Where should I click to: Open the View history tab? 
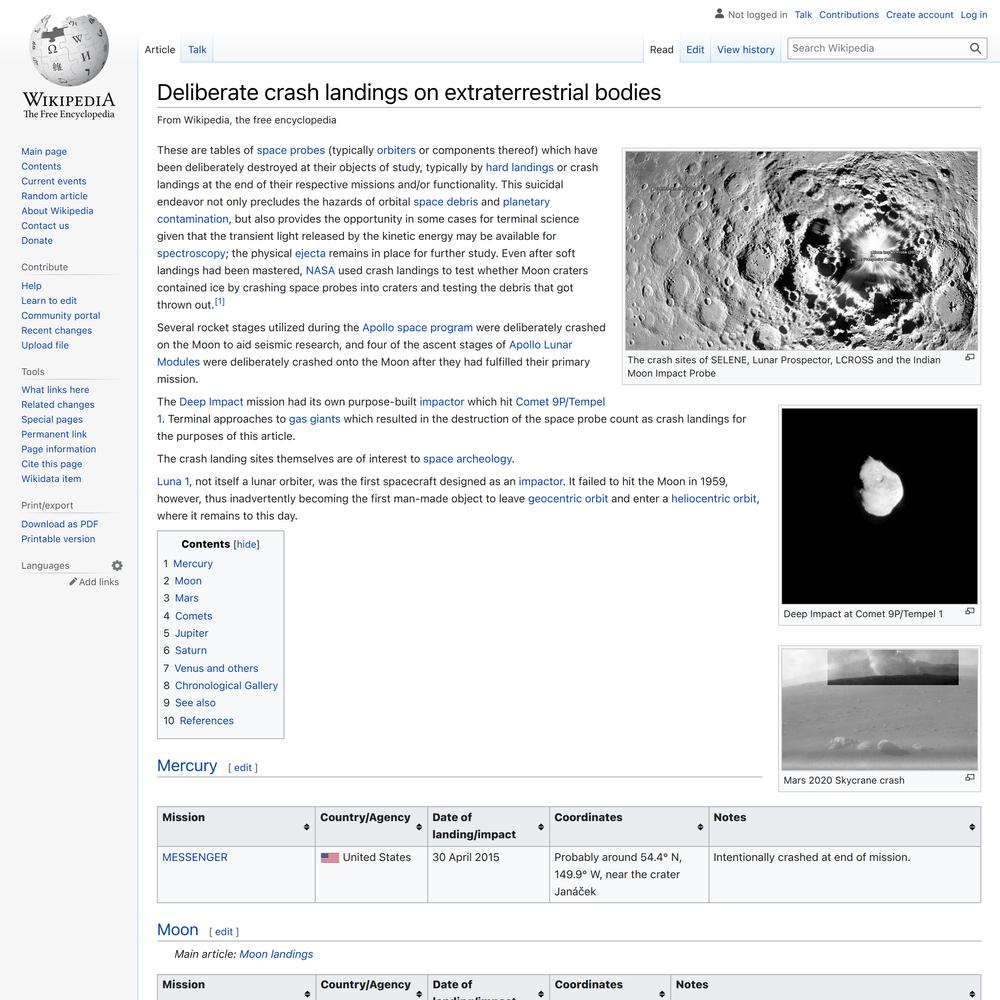point(746,50)
